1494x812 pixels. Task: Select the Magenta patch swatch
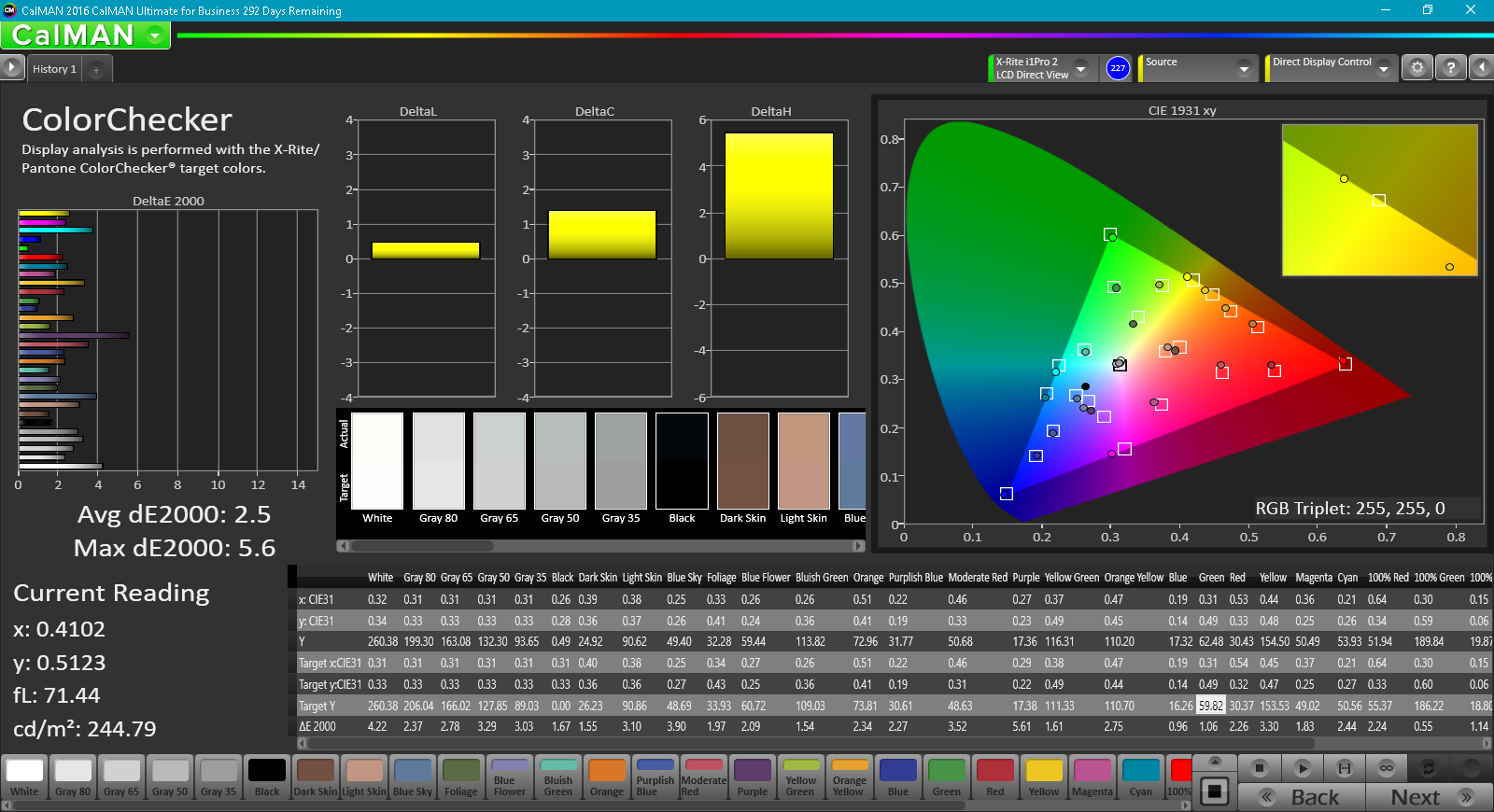[x=1092, y=777]
